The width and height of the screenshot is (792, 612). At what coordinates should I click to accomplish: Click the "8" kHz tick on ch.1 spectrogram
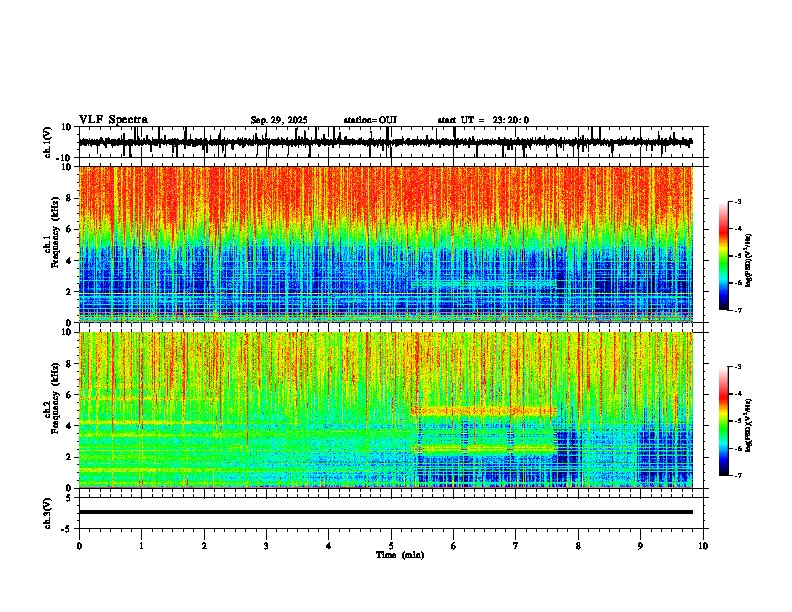(70, 198)
